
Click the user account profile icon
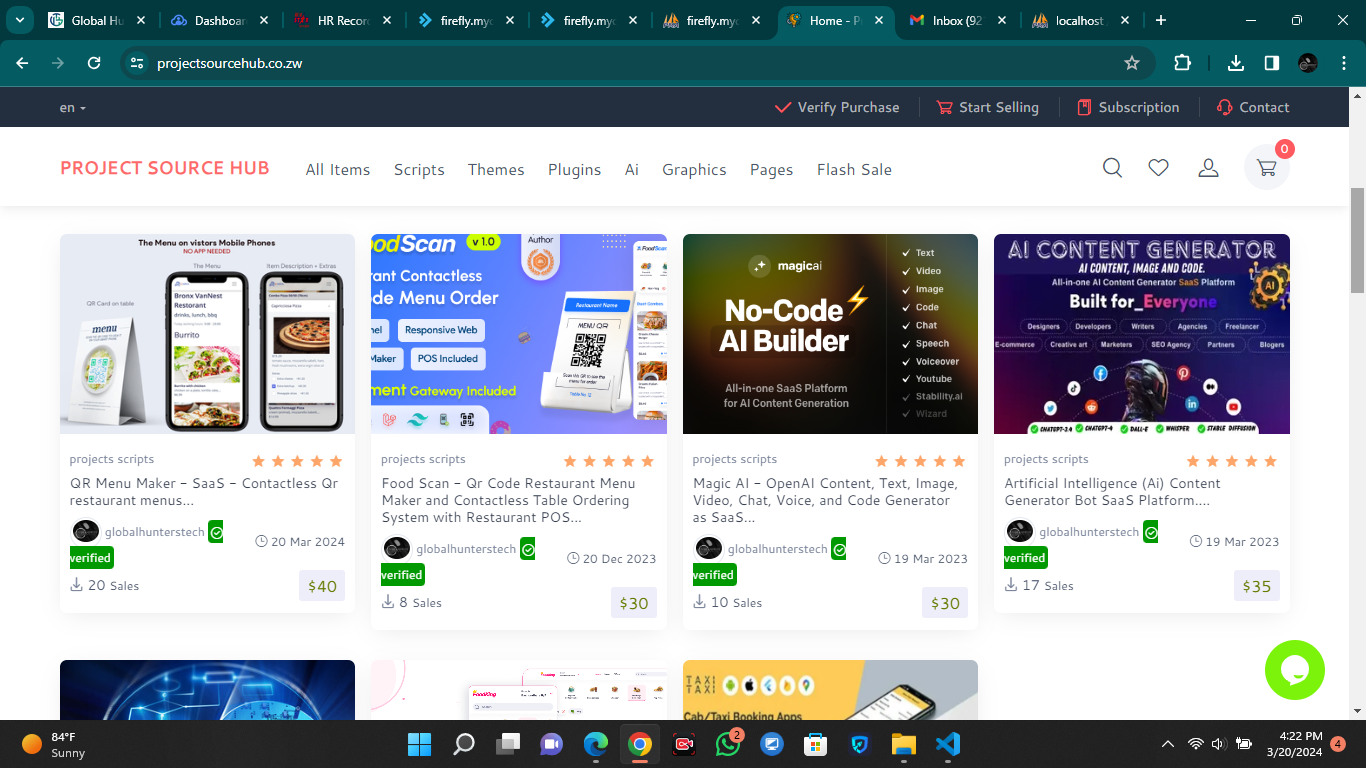(1208, 168)
